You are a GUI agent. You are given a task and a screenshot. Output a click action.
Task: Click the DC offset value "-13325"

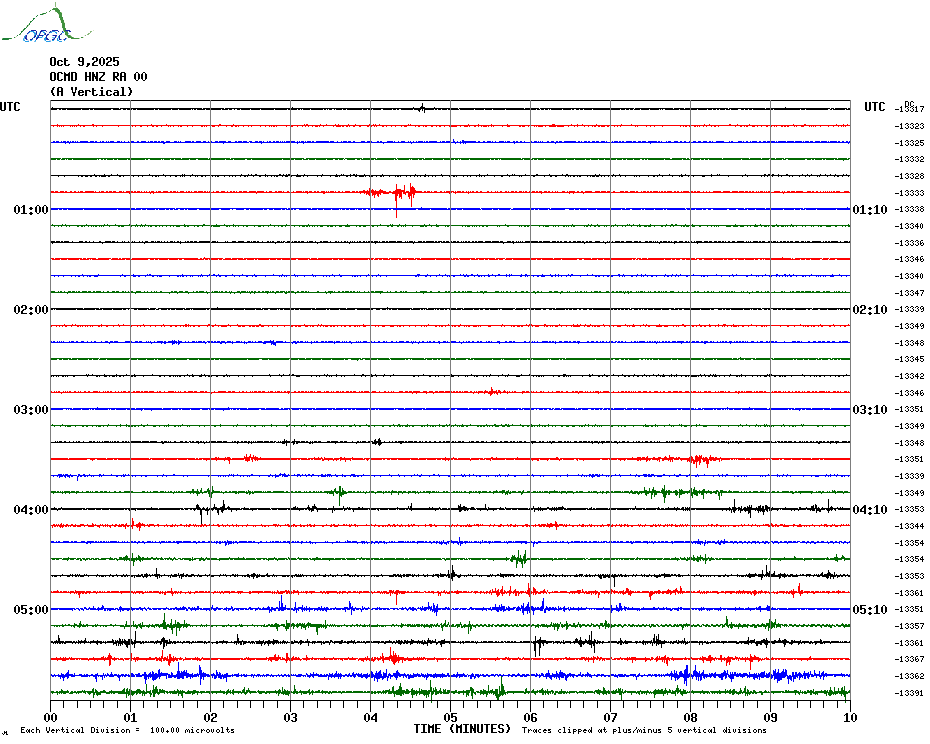coord(910,143)
